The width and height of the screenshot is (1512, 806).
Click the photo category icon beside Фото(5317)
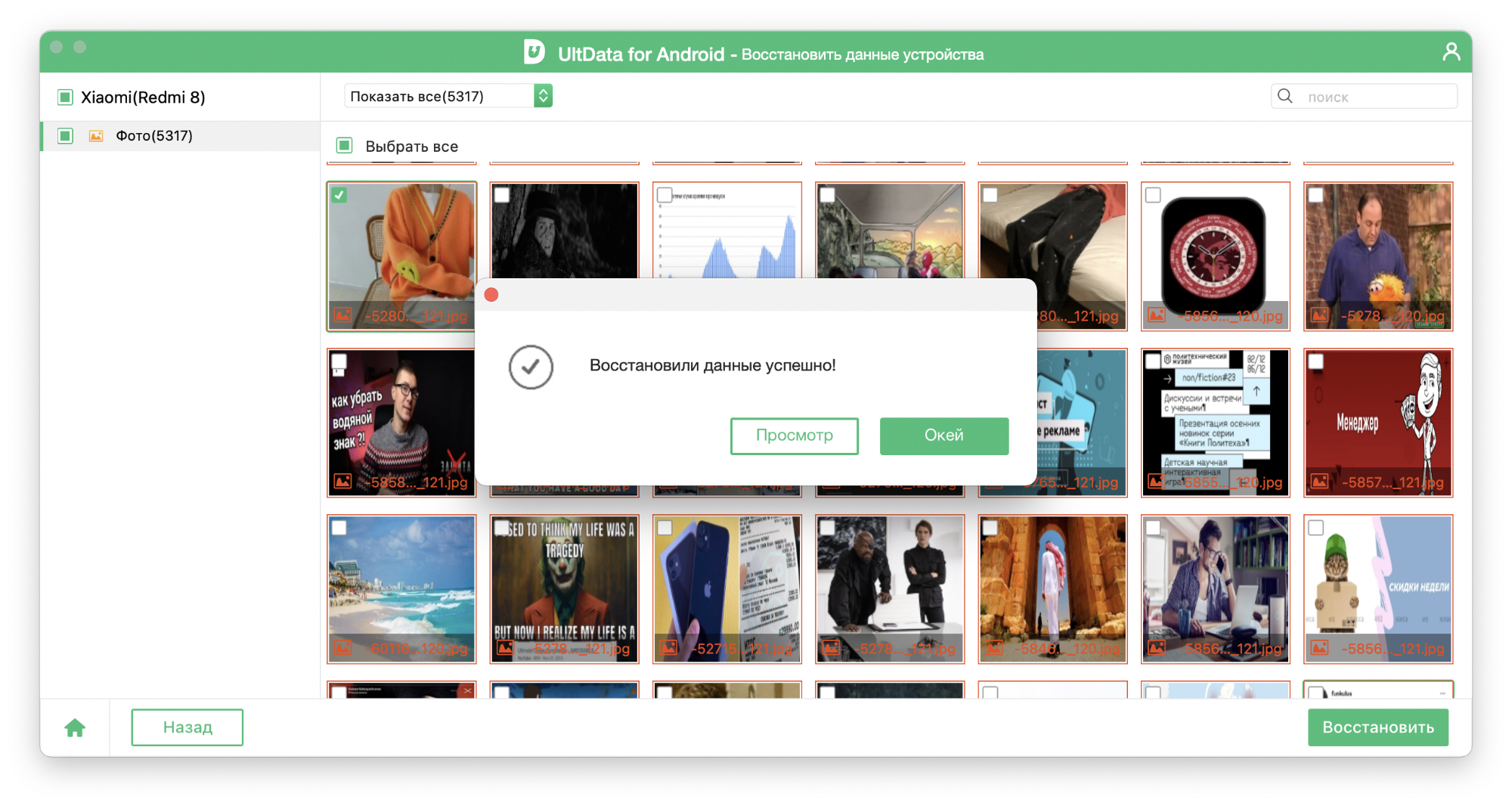(96, 136)
